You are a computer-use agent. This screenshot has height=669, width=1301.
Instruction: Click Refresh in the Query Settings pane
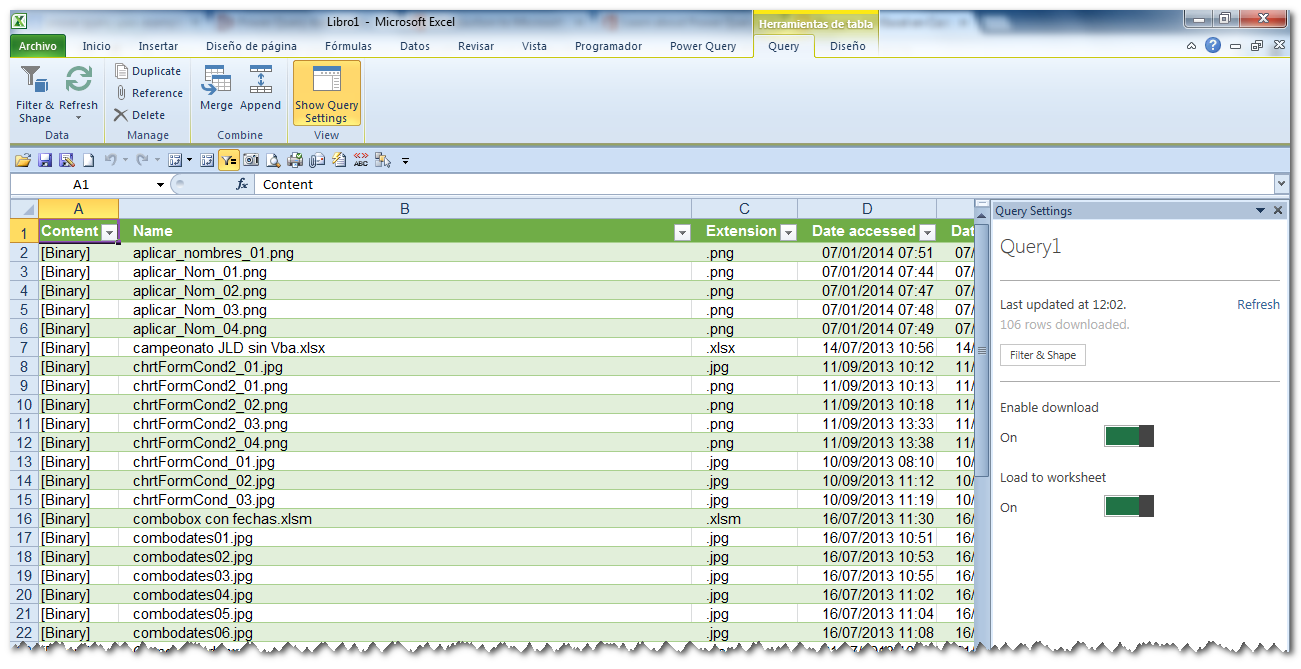coord(1257,304)
